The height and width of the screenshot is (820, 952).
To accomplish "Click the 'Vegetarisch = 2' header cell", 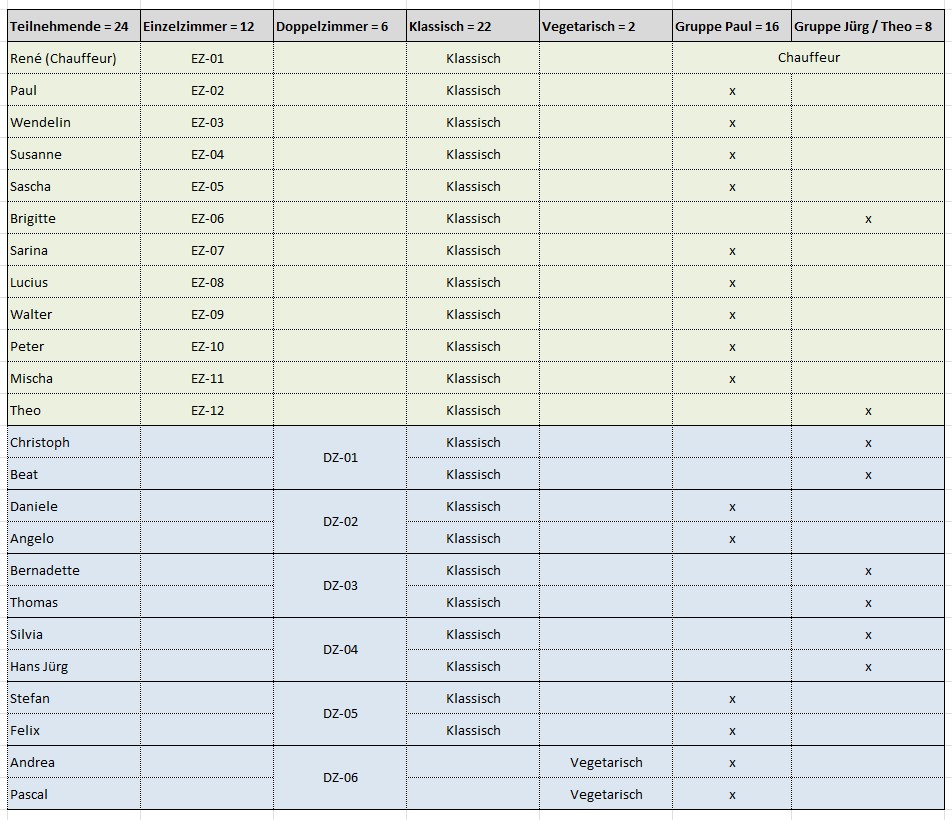I will click(605, 27).
